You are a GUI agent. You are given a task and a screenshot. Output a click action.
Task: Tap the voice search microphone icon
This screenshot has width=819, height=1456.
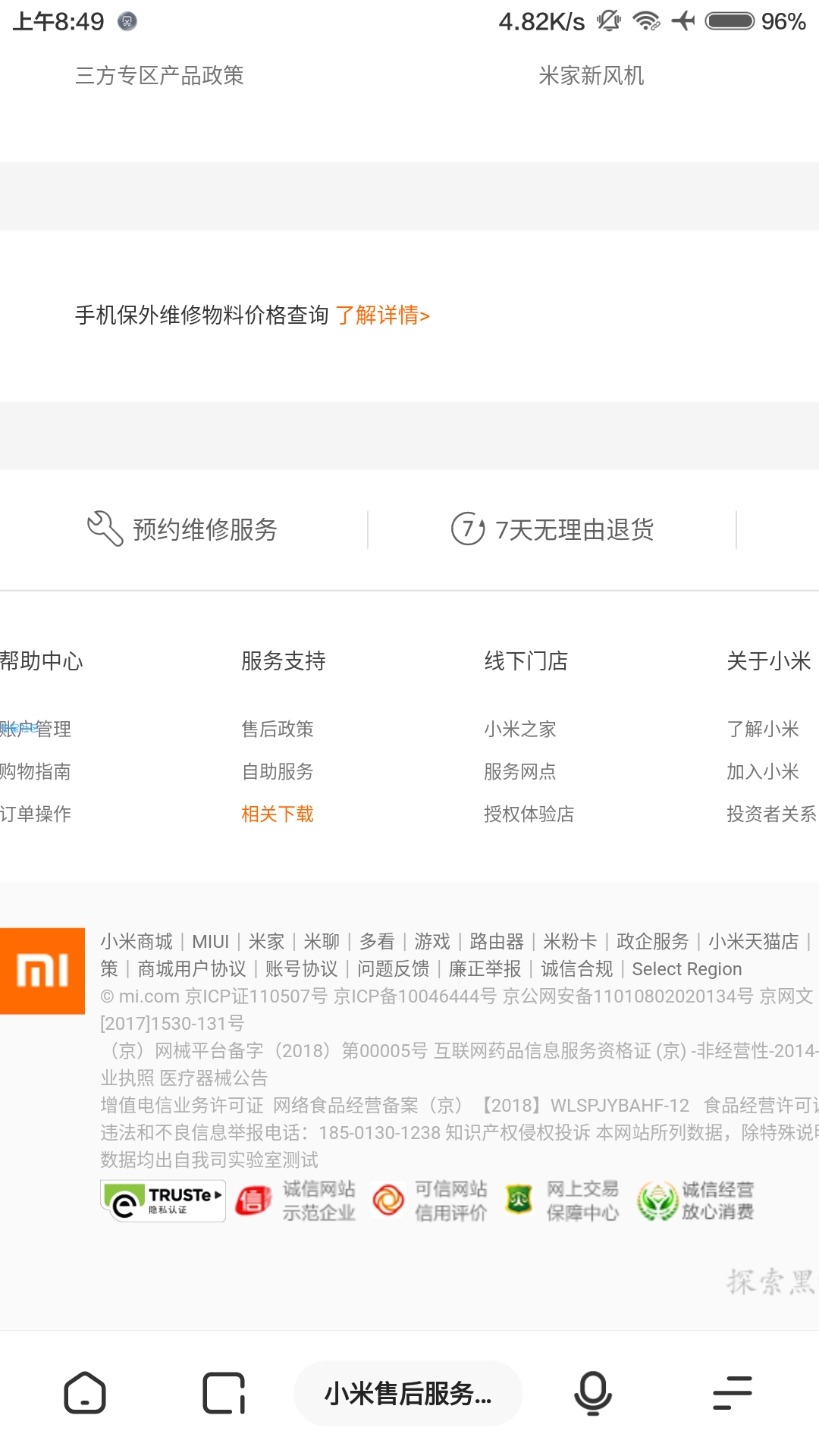point(593,1393)
